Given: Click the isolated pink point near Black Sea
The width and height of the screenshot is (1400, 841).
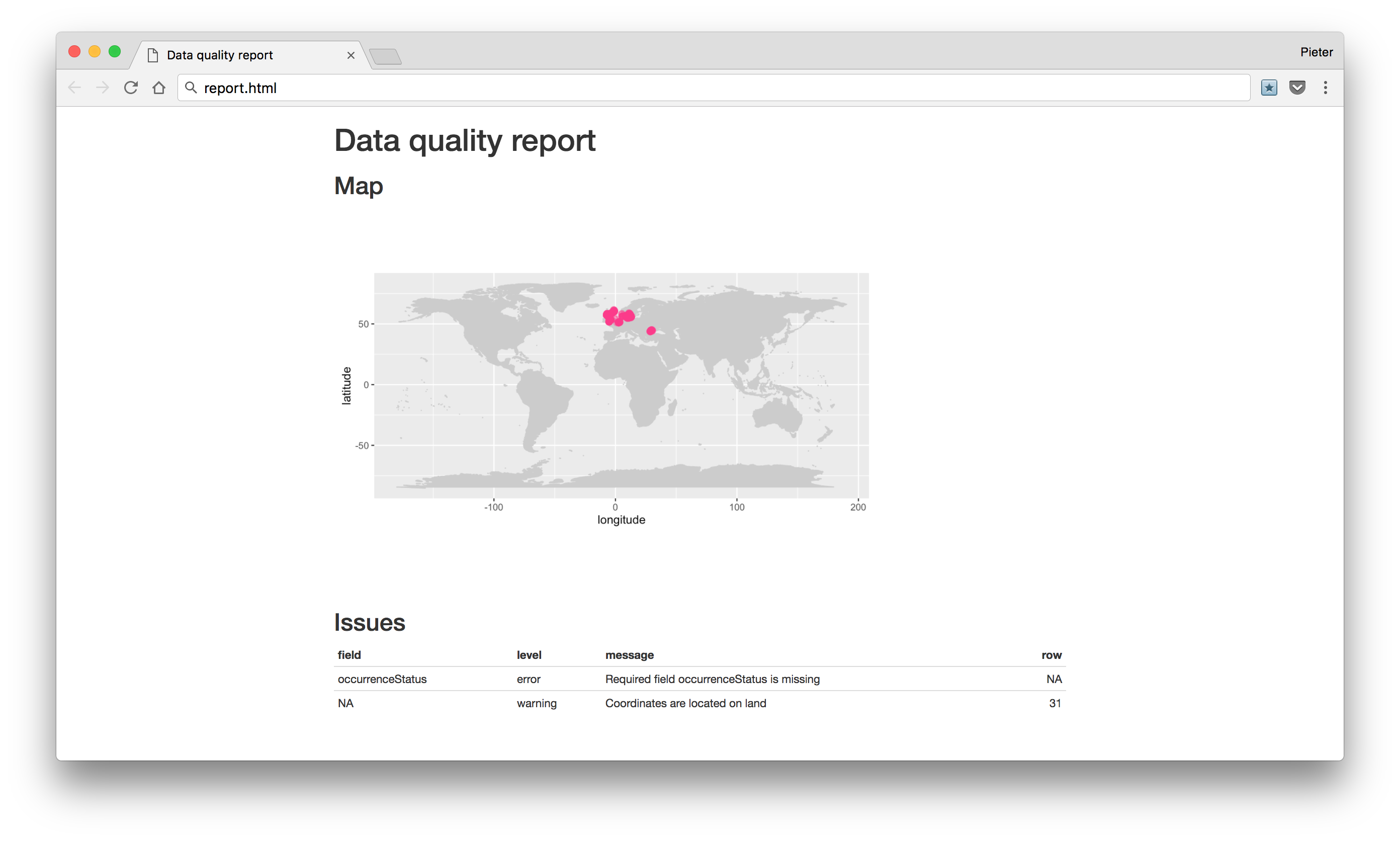Looking at the screenshot, I should [651, 331].
